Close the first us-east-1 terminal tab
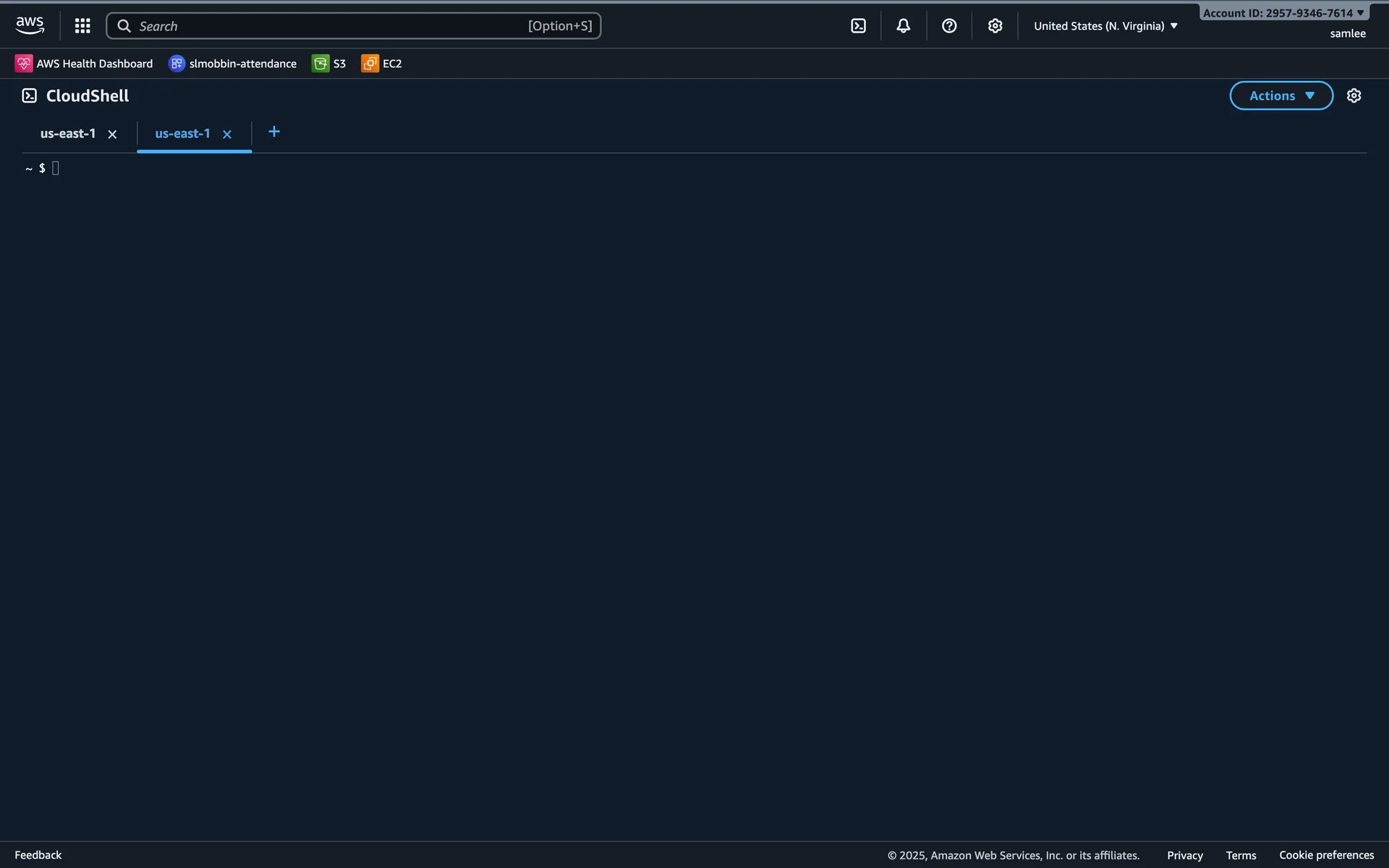 [x=112, y=135]
